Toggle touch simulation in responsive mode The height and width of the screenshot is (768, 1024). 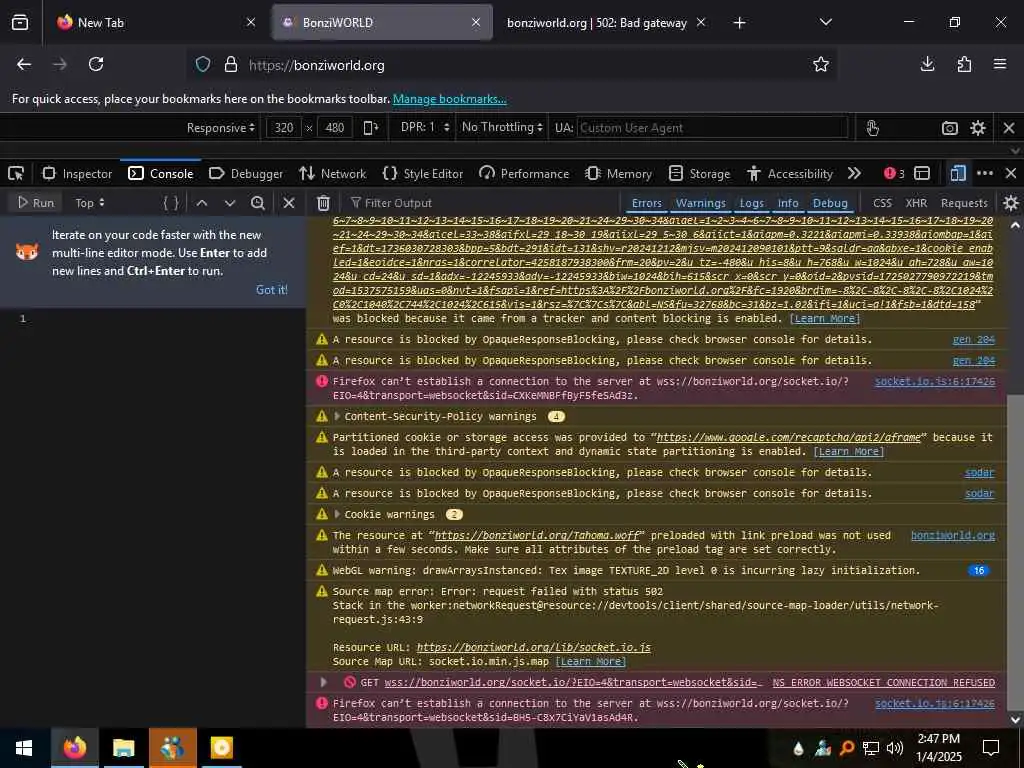click(x=872, y=127)
